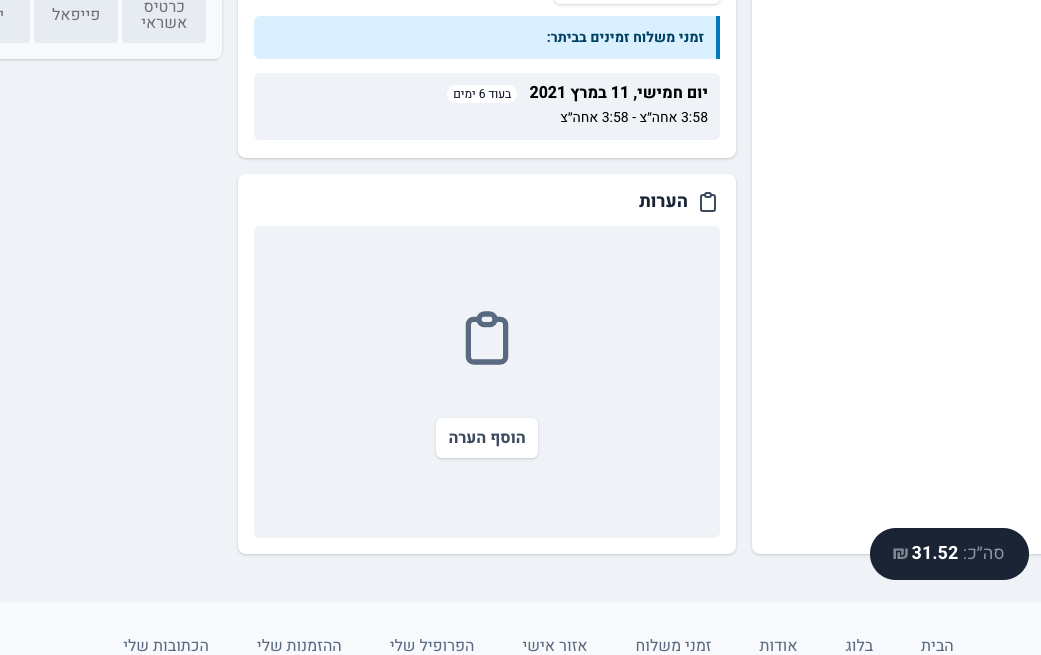Open the הפרופיל שלי footer link

pyautogui.click(x=432, y=645)
